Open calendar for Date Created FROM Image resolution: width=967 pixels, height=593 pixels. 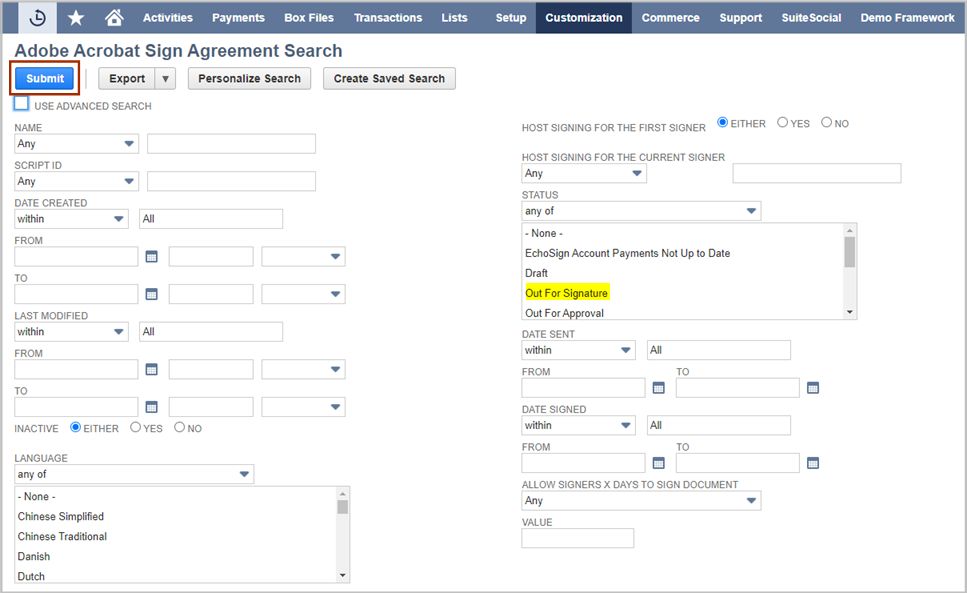(151, 256)
